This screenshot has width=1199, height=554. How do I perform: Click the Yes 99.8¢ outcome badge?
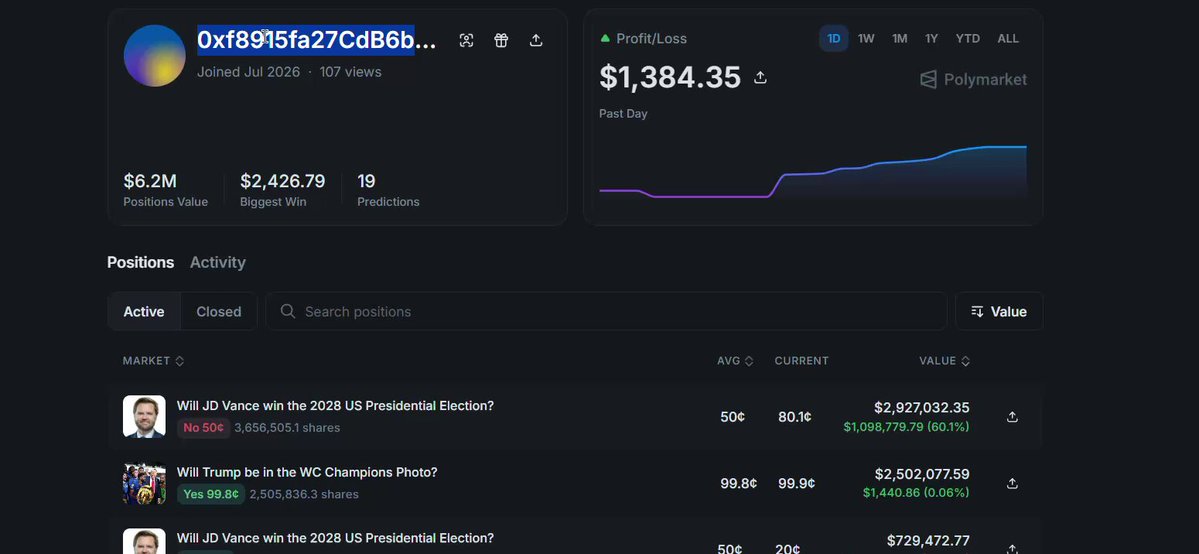point(211,494)
